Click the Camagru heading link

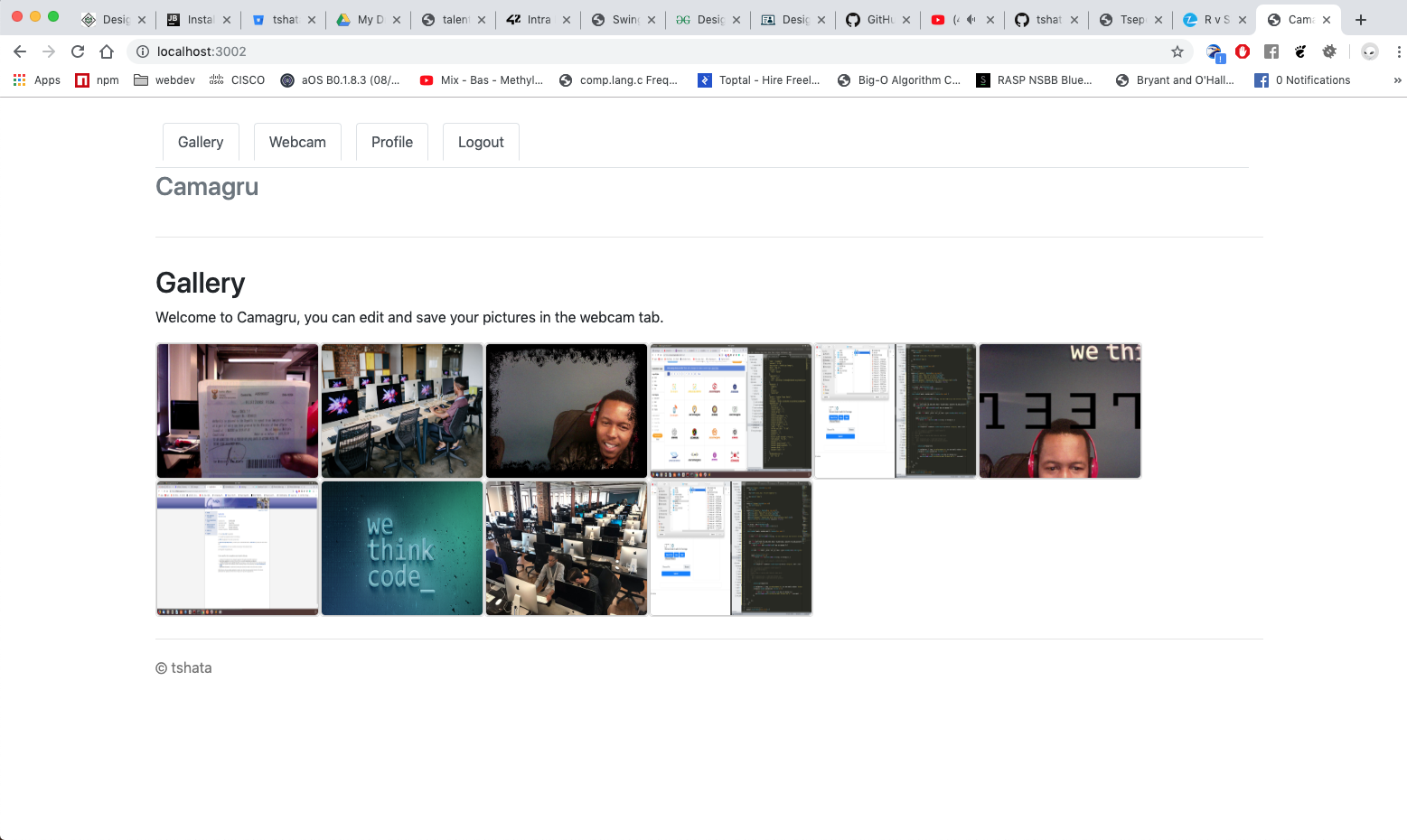(x=207, y=187)
